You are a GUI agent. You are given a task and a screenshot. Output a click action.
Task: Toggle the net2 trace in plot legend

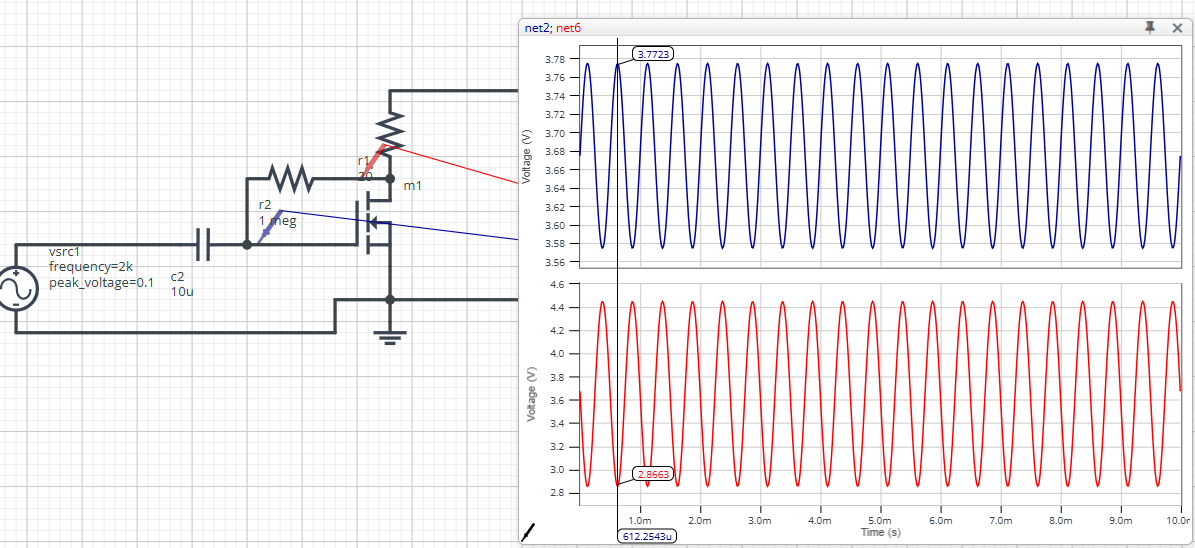pos(537,28)
